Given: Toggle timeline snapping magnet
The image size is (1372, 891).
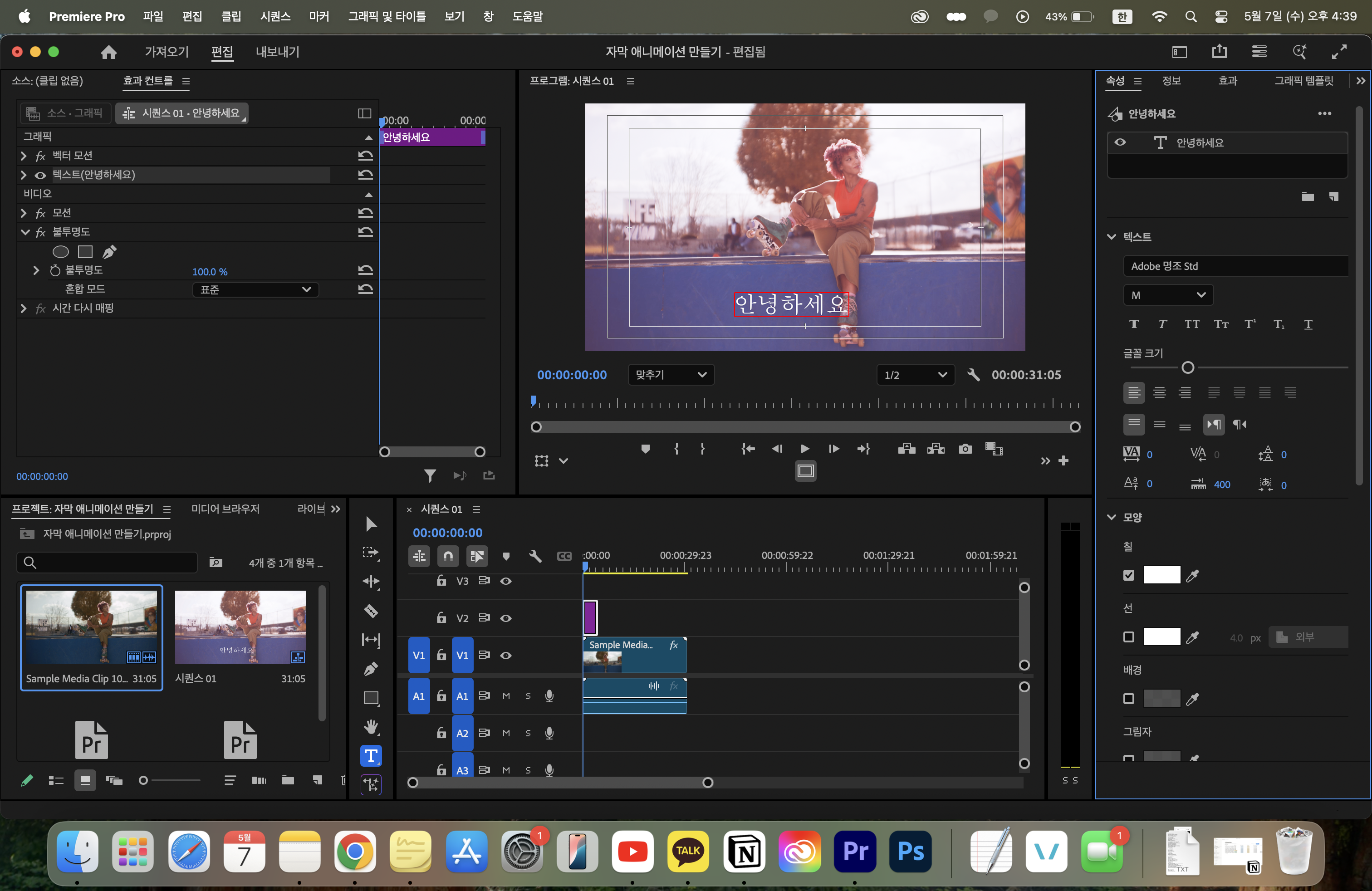Looking at the screenshot, I should (448, 556).
